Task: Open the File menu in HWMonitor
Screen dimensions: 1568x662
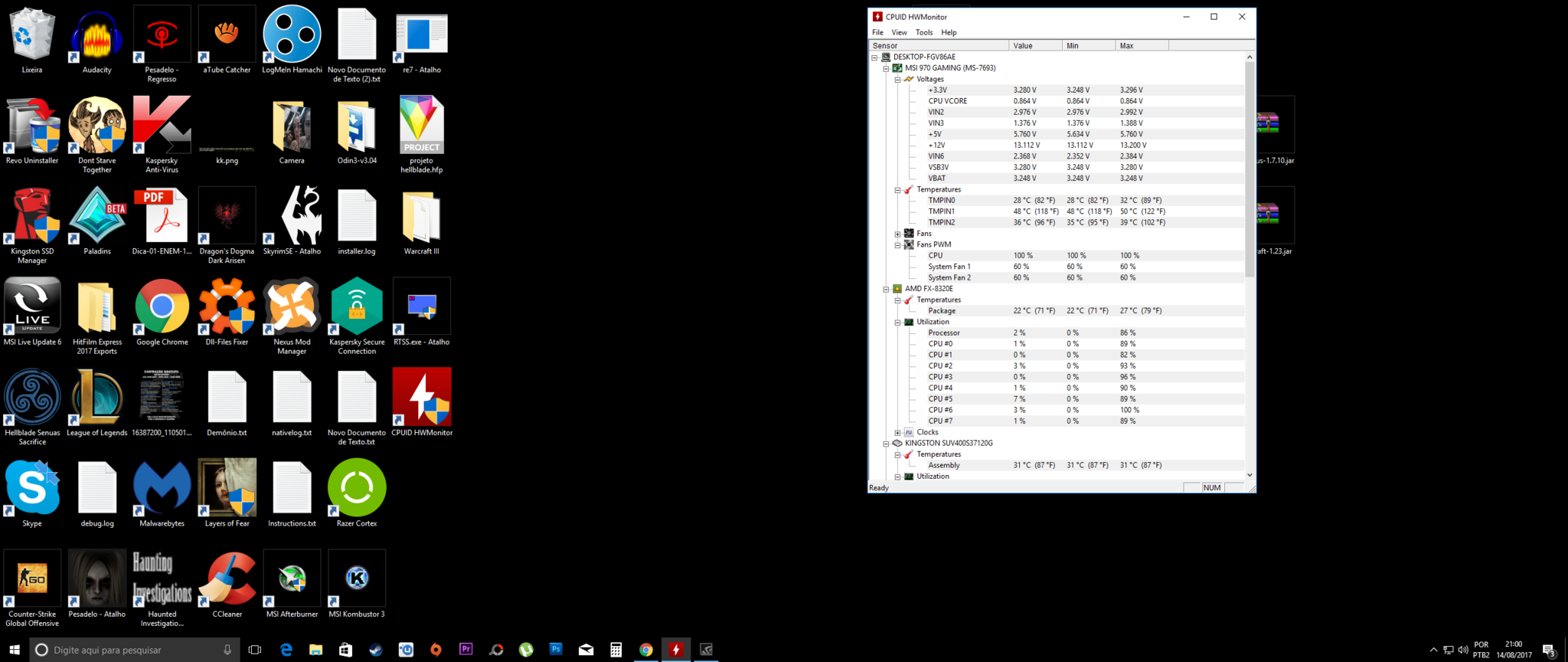Action: 877,32
